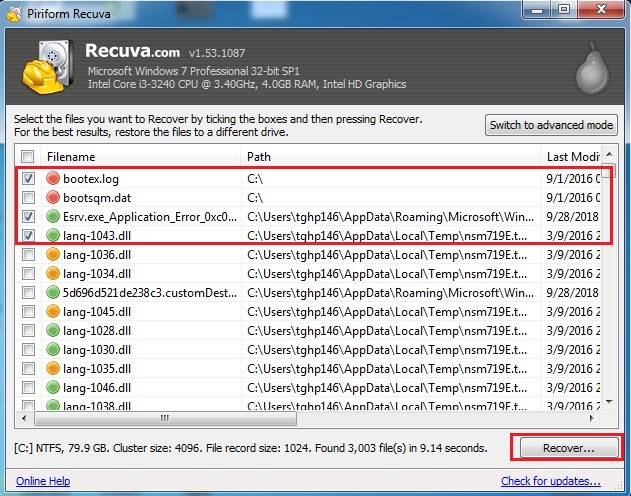Sort the list by Filename column
The image size is (631, 496).
click(x=141, y=156)
